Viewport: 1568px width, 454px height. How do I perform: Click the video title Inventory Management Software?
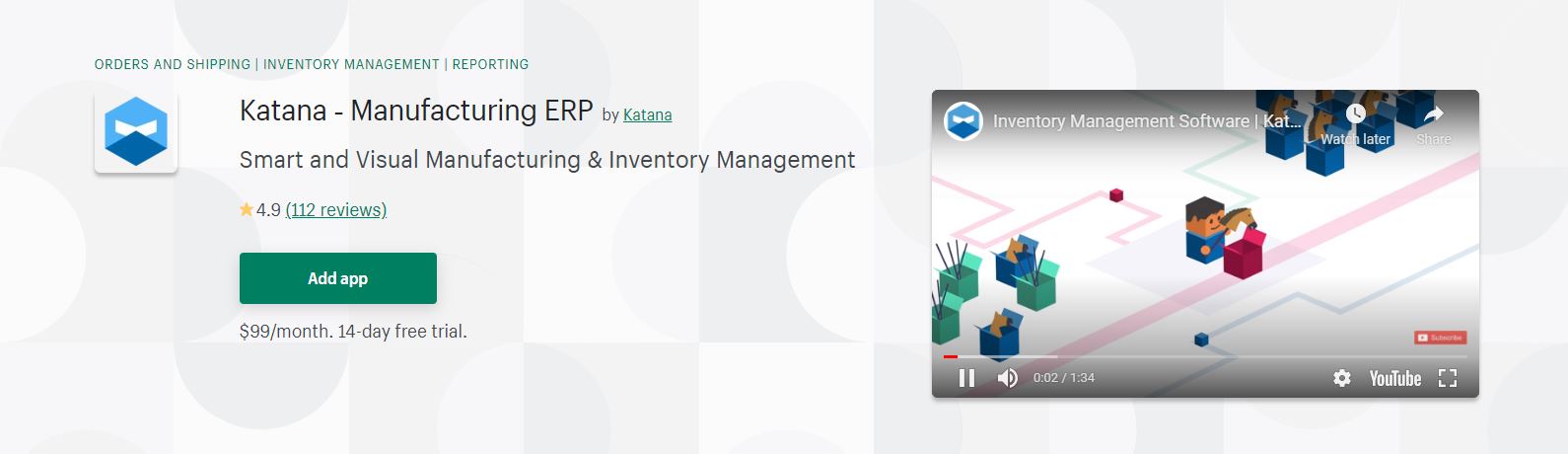pyautogui.click(x=1147, y=121)
